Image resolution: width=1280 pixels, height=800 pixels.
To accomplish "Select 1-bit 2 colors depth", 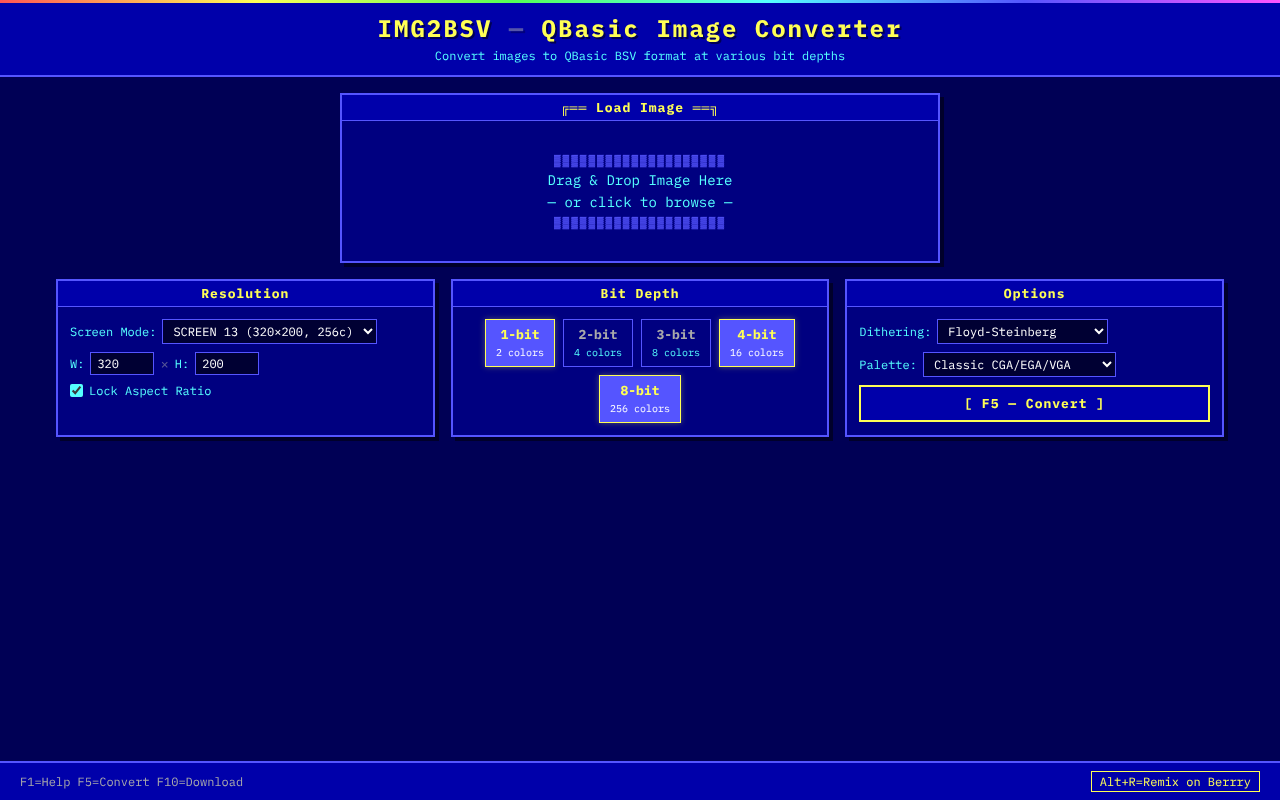I will [520, 343].
